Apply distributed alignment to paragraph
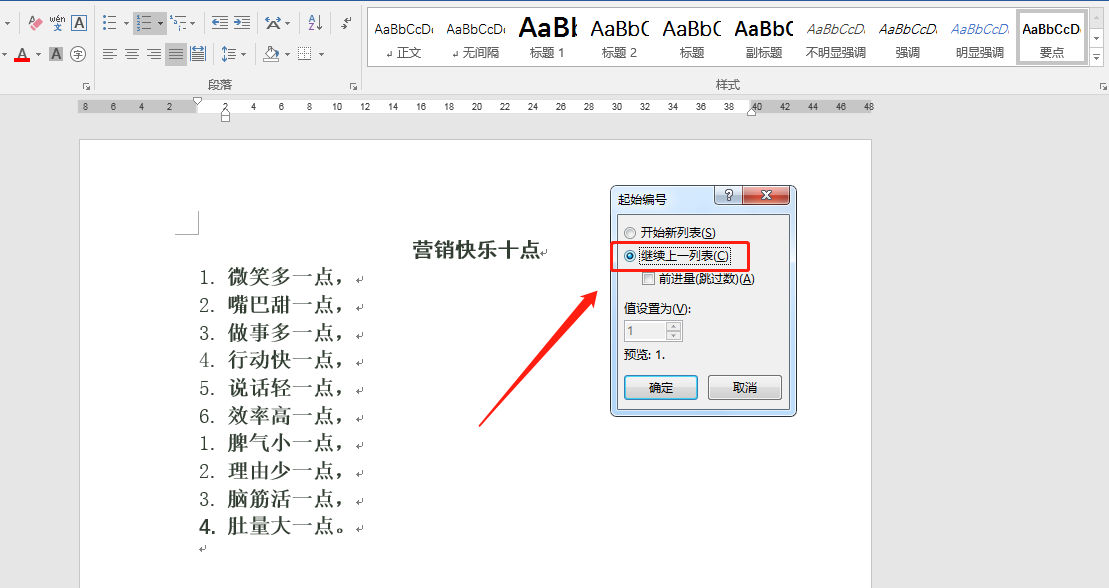This screenshot has width=1109, height=588. tap(198, 54)
